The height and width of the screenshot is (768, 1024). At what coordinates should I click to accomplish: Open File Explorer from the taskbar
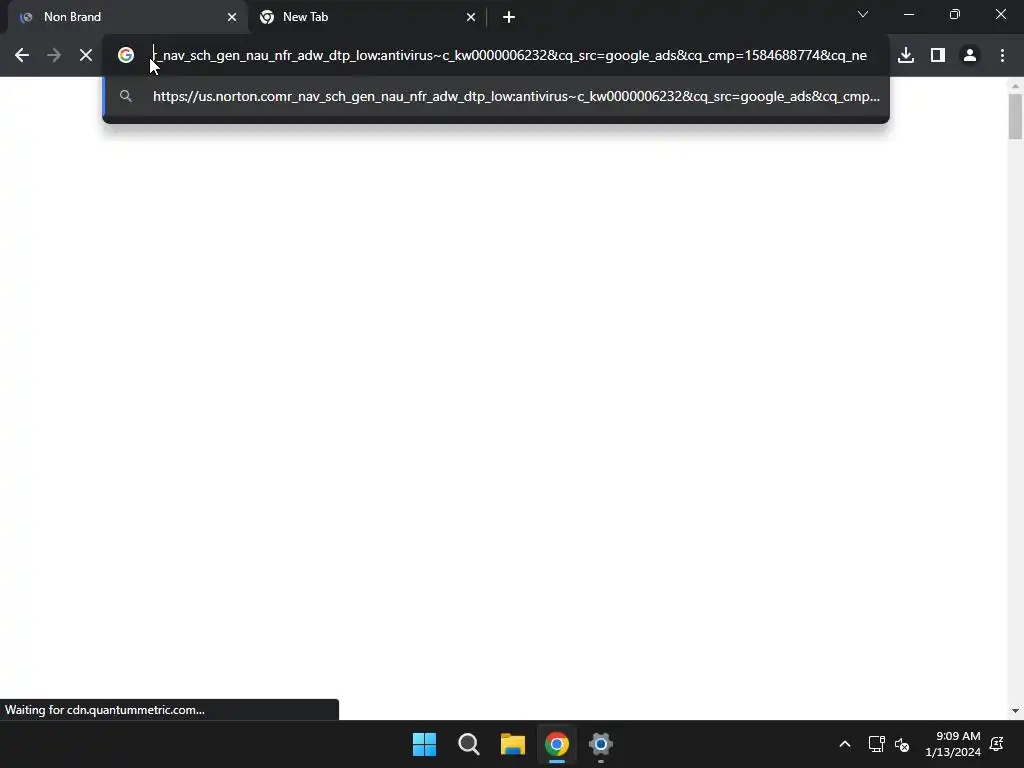pyautogui.click(x=513, y=744)
